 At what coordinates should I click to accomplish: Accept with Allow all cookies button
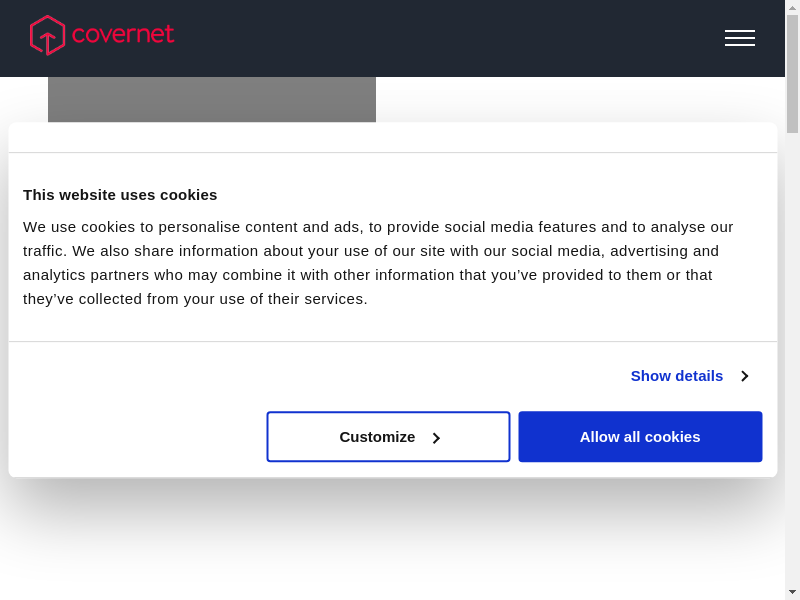click(x=640, y=437)
